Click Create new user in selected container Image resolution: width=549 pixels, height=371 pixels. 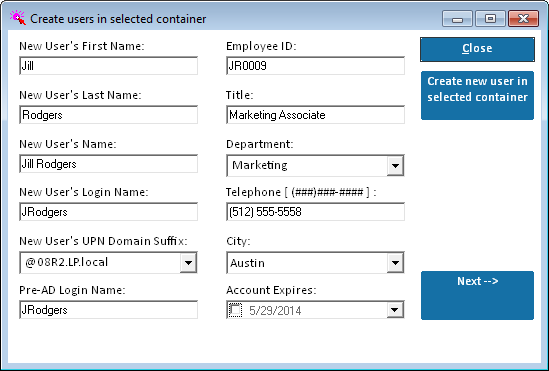pos(477,96)
